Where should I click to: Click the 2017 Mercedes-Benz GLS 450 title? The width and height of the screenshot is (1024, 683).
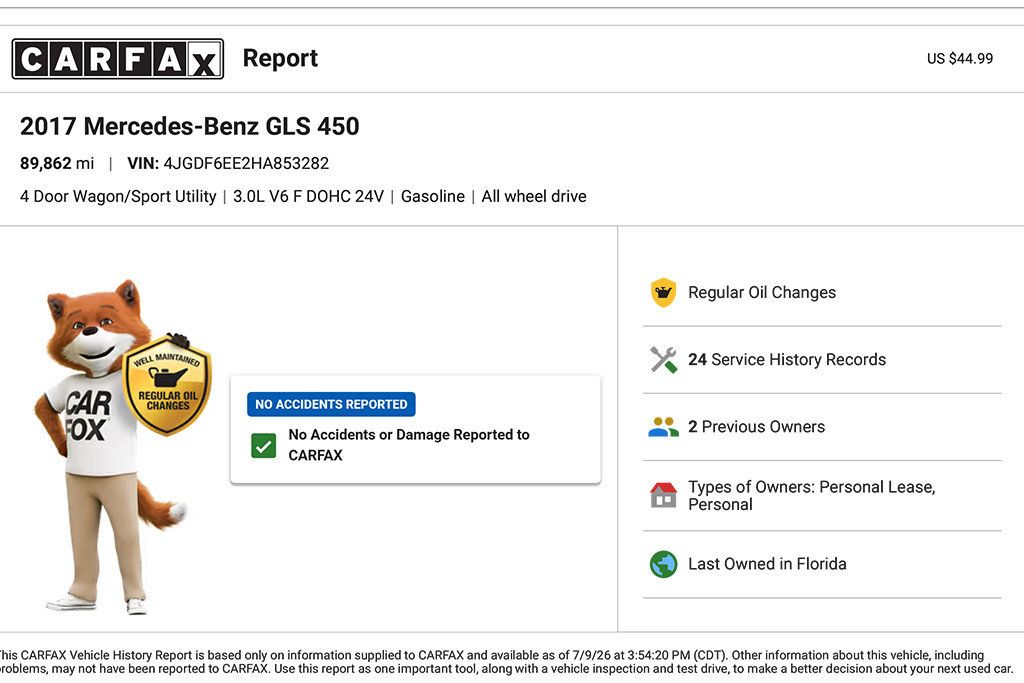click(189, 126)
